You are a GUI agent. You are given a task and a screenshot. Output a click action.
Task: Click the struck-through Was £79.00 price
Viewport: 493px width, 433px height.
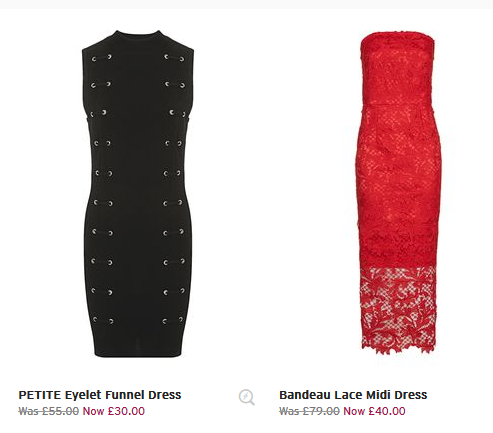pos(309,411)
